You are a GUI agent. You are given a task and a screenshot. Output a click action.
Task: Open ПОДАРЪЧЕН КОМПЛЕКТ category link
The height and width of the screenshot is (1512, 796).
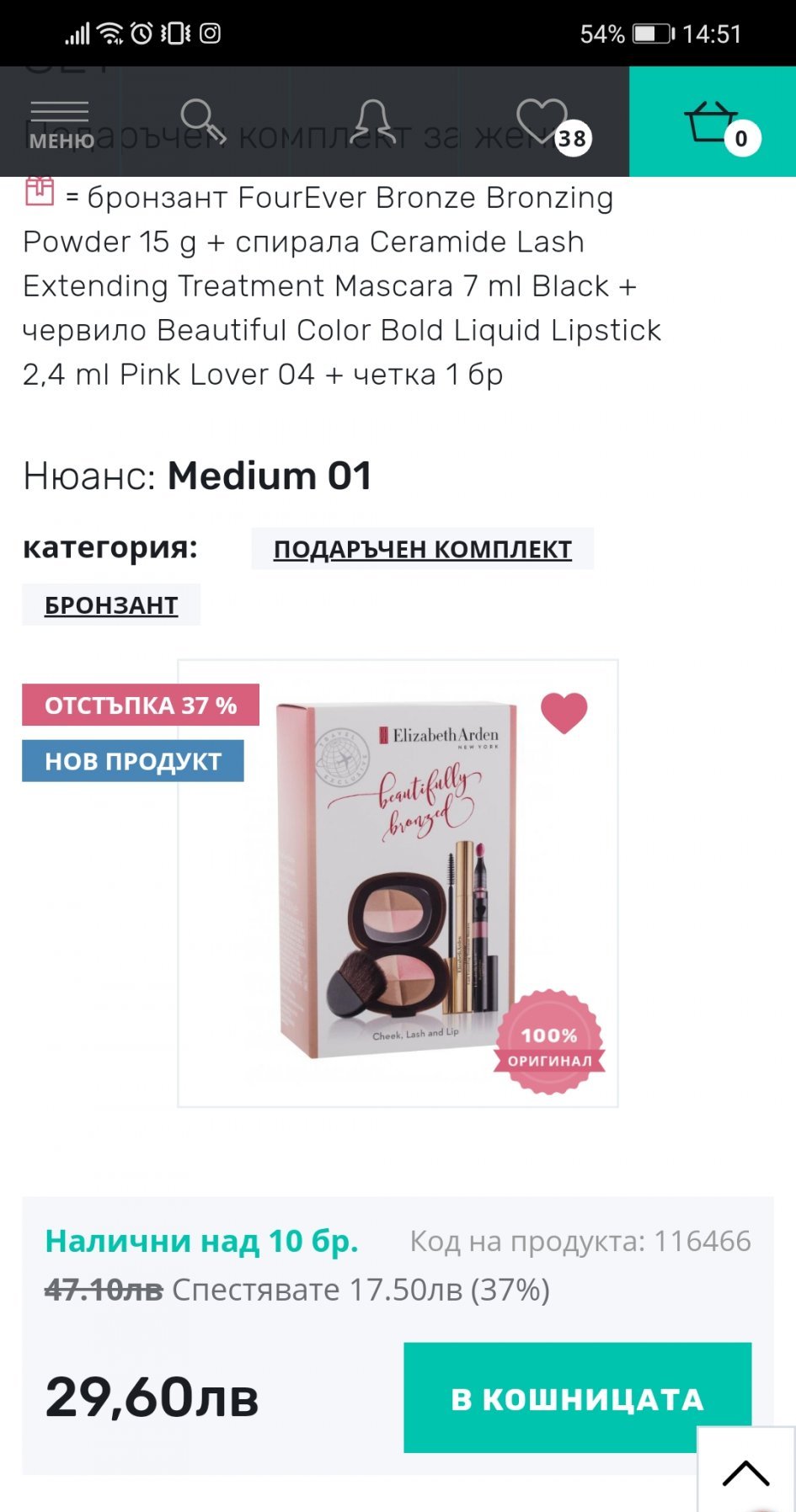coord(422,549)
